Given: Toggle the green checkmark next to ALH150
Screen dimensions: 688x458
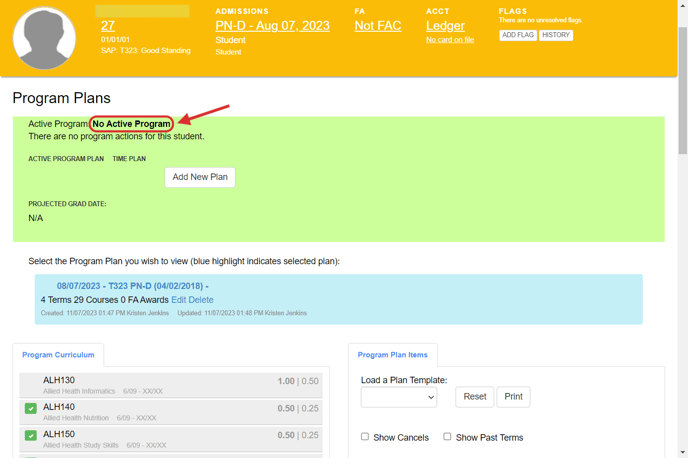Looking at the screenshot, I should click(x=31, y=436).
